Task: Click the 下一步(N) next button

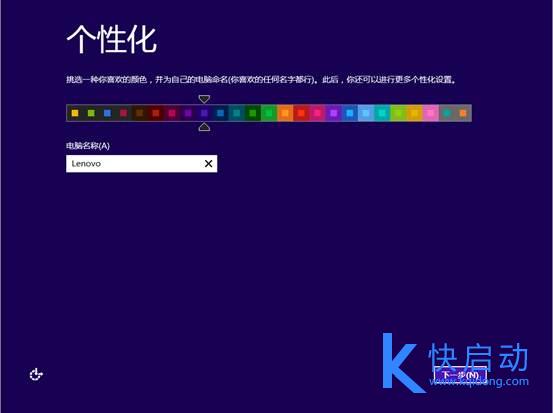Action: (460, 375)
